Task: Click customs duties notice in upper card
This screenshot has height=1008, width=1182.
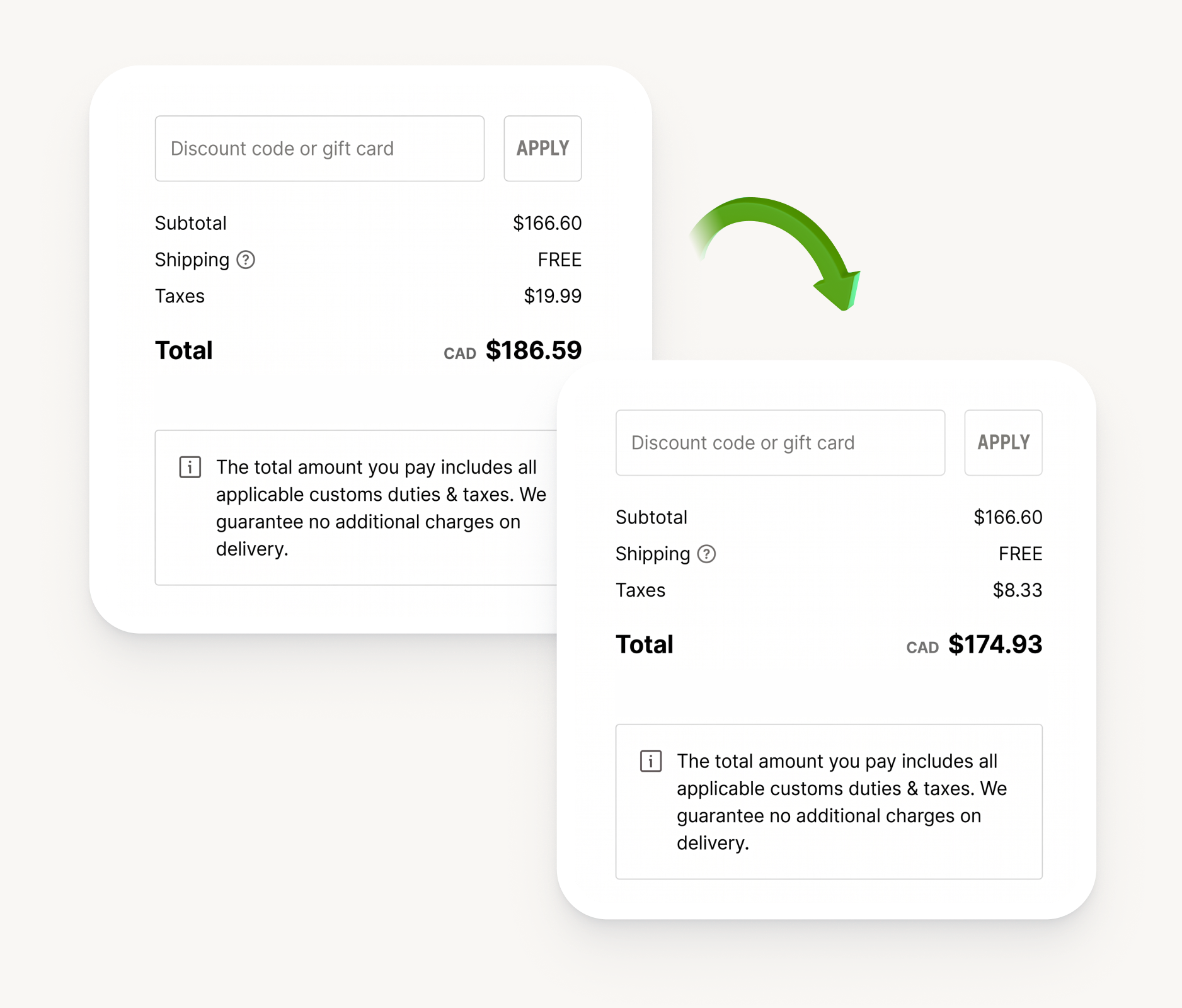Action: pyautogui.click(x=356, y=508)
